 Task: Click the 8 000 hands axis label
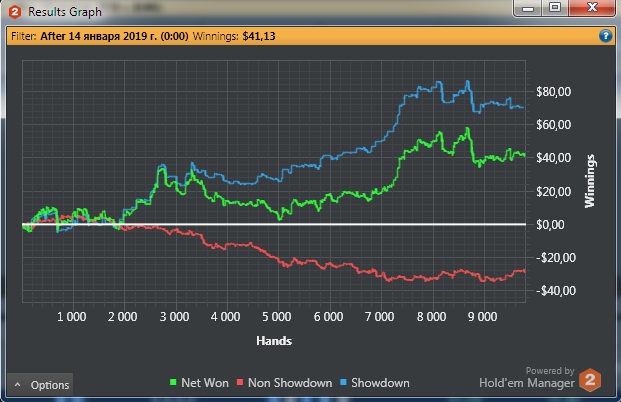[x=431, y=317]
